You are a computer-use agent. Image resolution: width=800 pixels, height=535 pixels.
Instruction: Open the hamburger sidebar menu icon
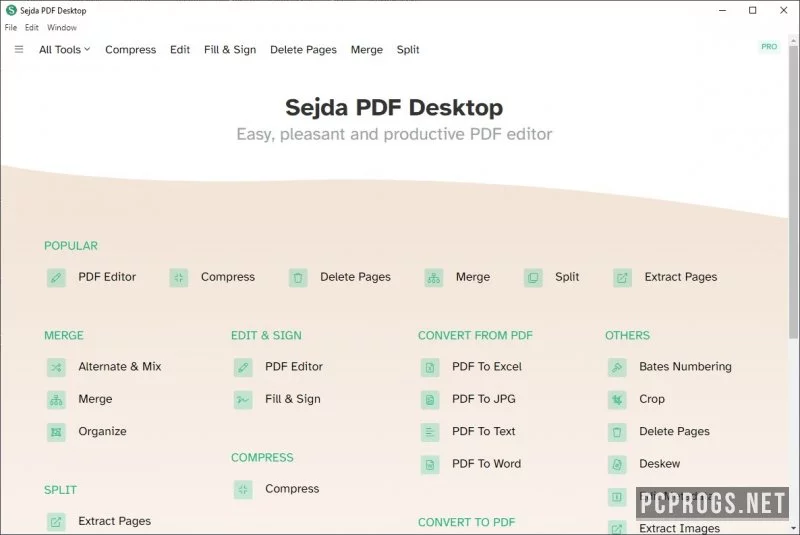(19, 49)
